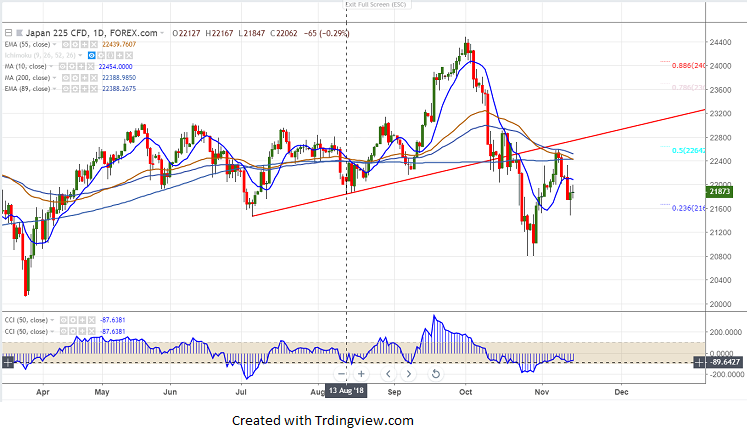Open the EMA (89, close) dropdown arrow

pyautogui.click(x=54, y=89)
